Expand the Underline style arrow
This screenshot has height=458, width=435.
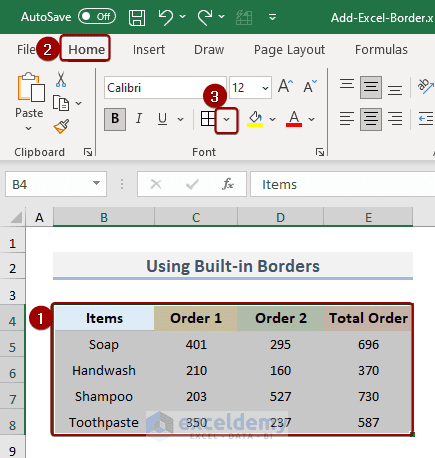(x=180, y=119)
